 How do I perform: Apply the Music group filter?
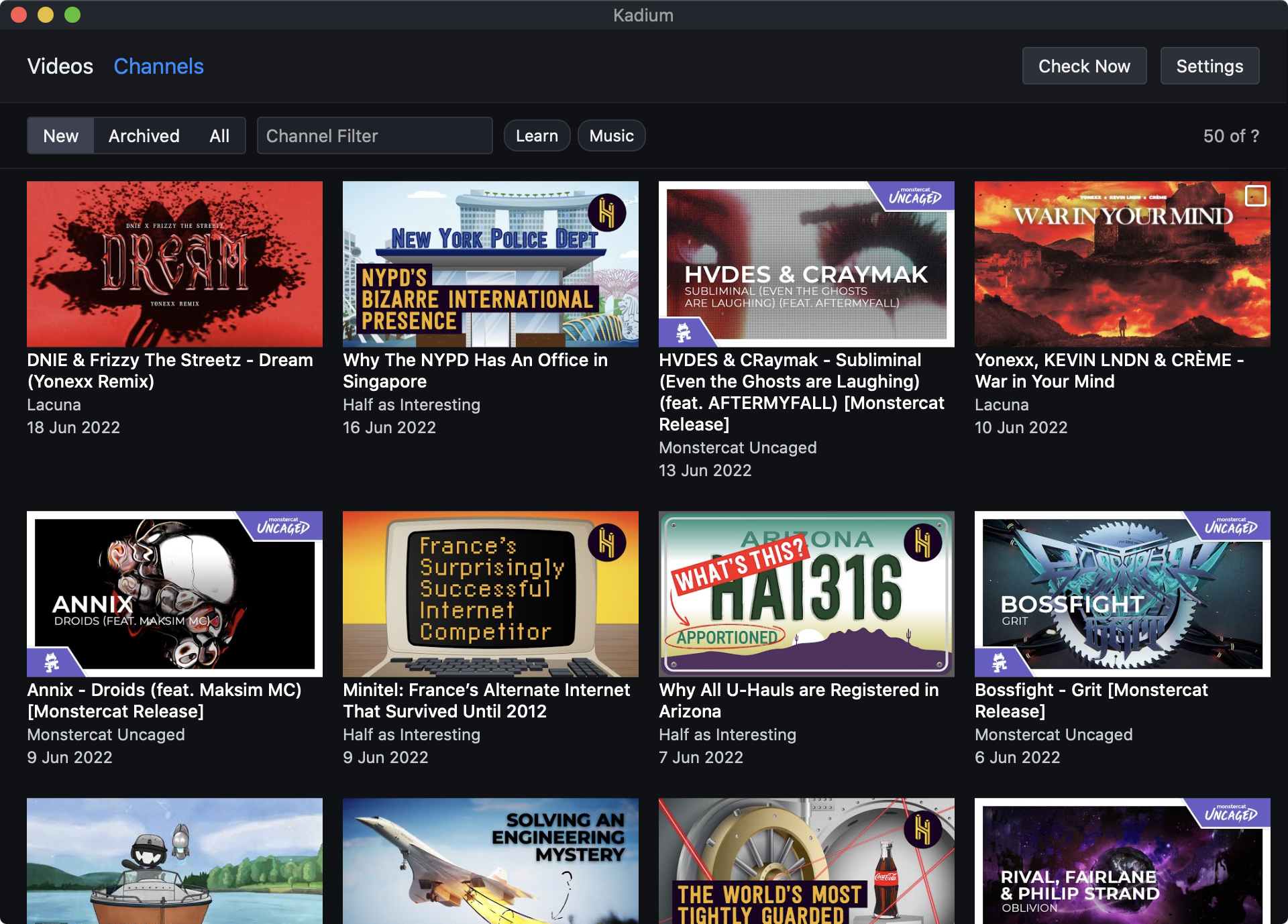tap(611, 135)
